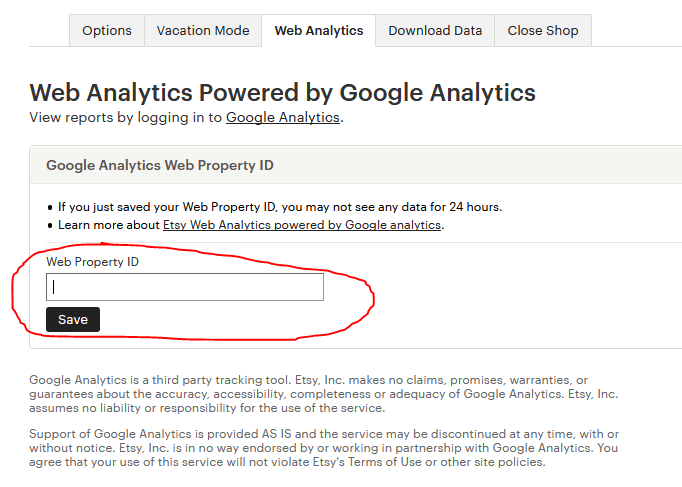The width and height of the screenshot is (682, 487).
Task: Switch to the Vacation Mode tab
Action: pyautogui.click(x=203, y=30)
